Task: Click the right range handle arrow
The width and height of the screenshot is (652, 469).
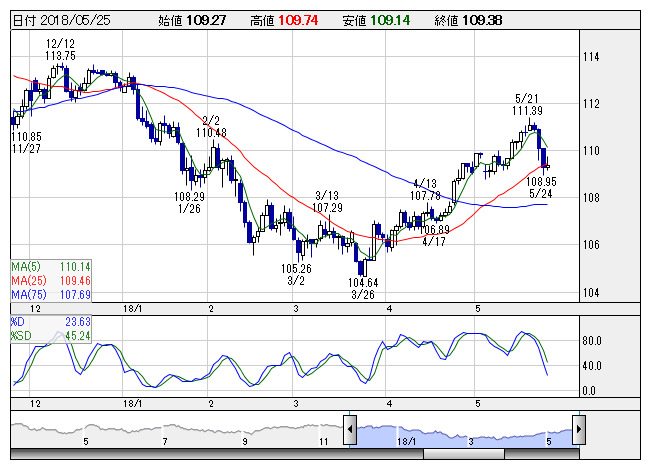Action: coord(579,429)
